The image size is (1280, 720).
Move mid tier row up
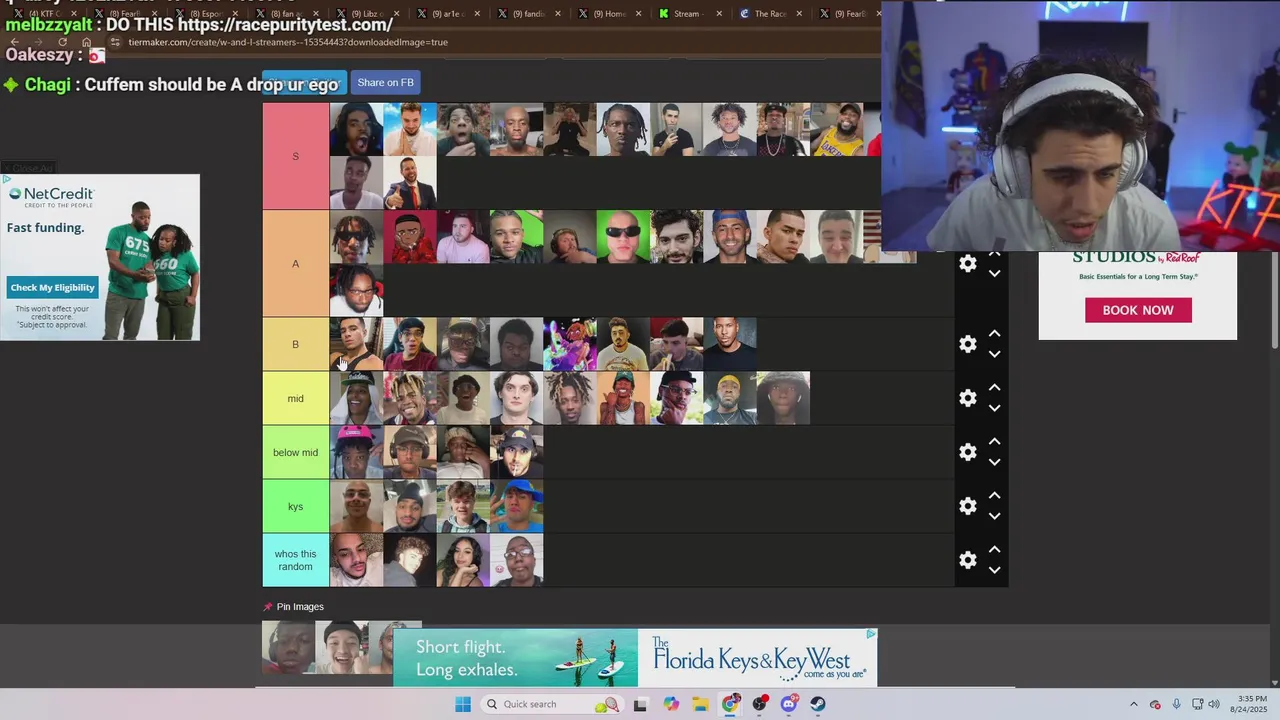coord(994,387)
